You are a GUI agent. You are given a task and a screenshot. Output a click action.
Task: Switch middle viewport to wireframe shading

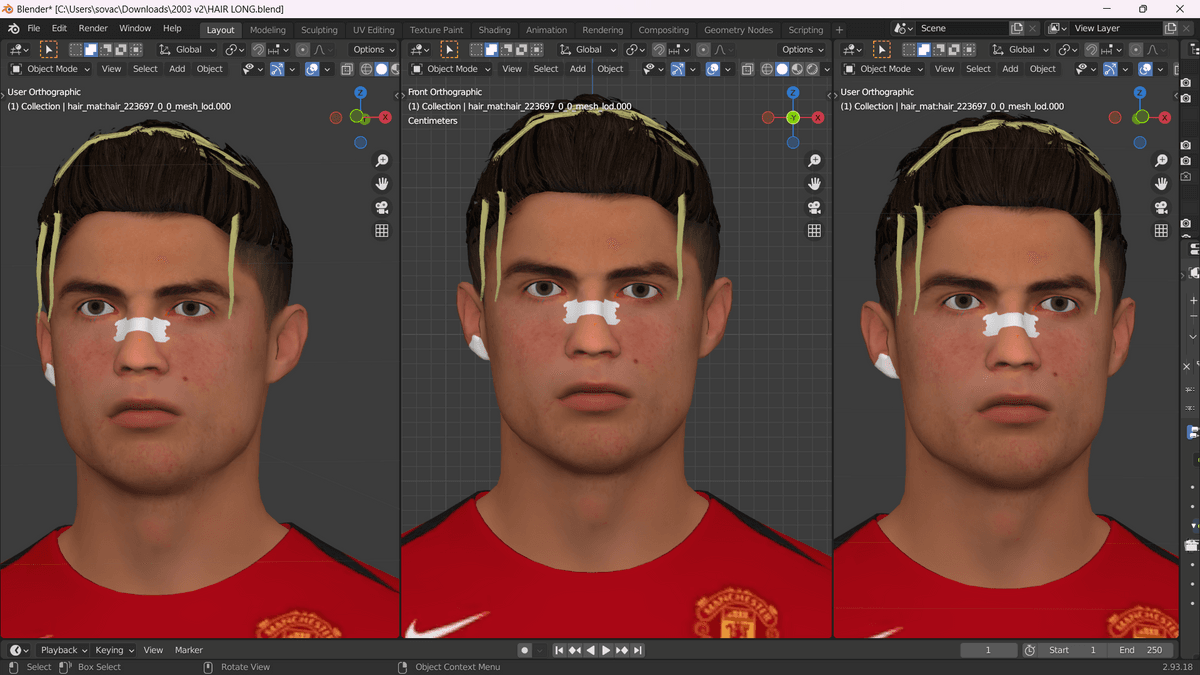click(767, 69)
